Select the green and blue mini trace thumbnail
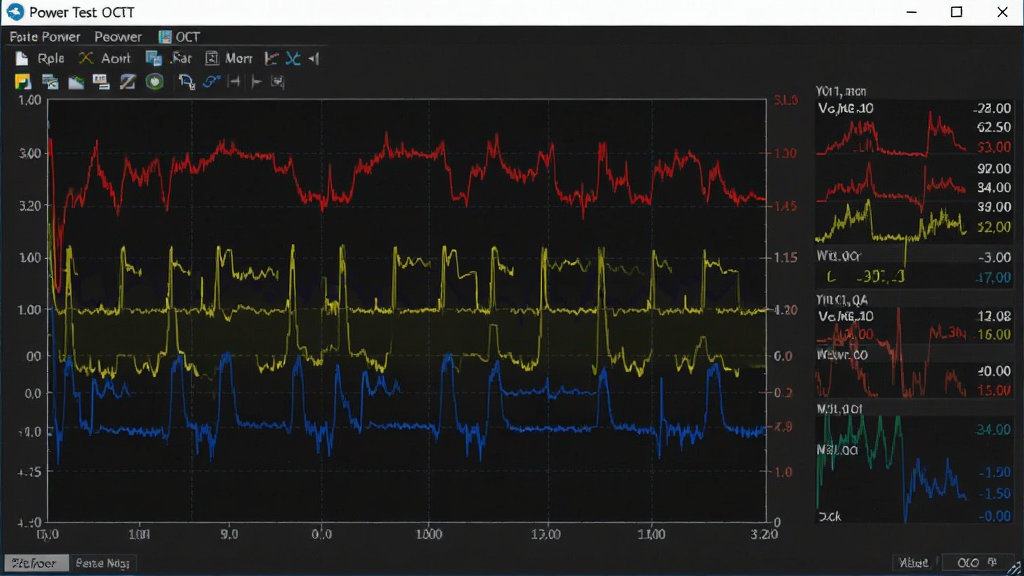Screen dimensions: 1024x576 click(x=891, y=467)
